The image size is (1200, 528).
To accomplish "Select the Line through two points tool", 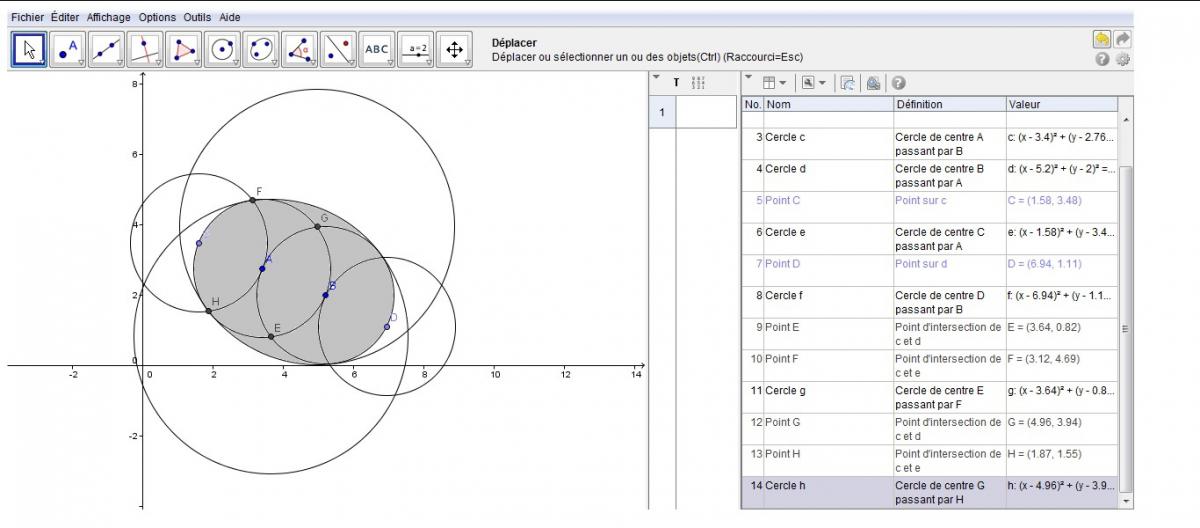I will point(107,49).
